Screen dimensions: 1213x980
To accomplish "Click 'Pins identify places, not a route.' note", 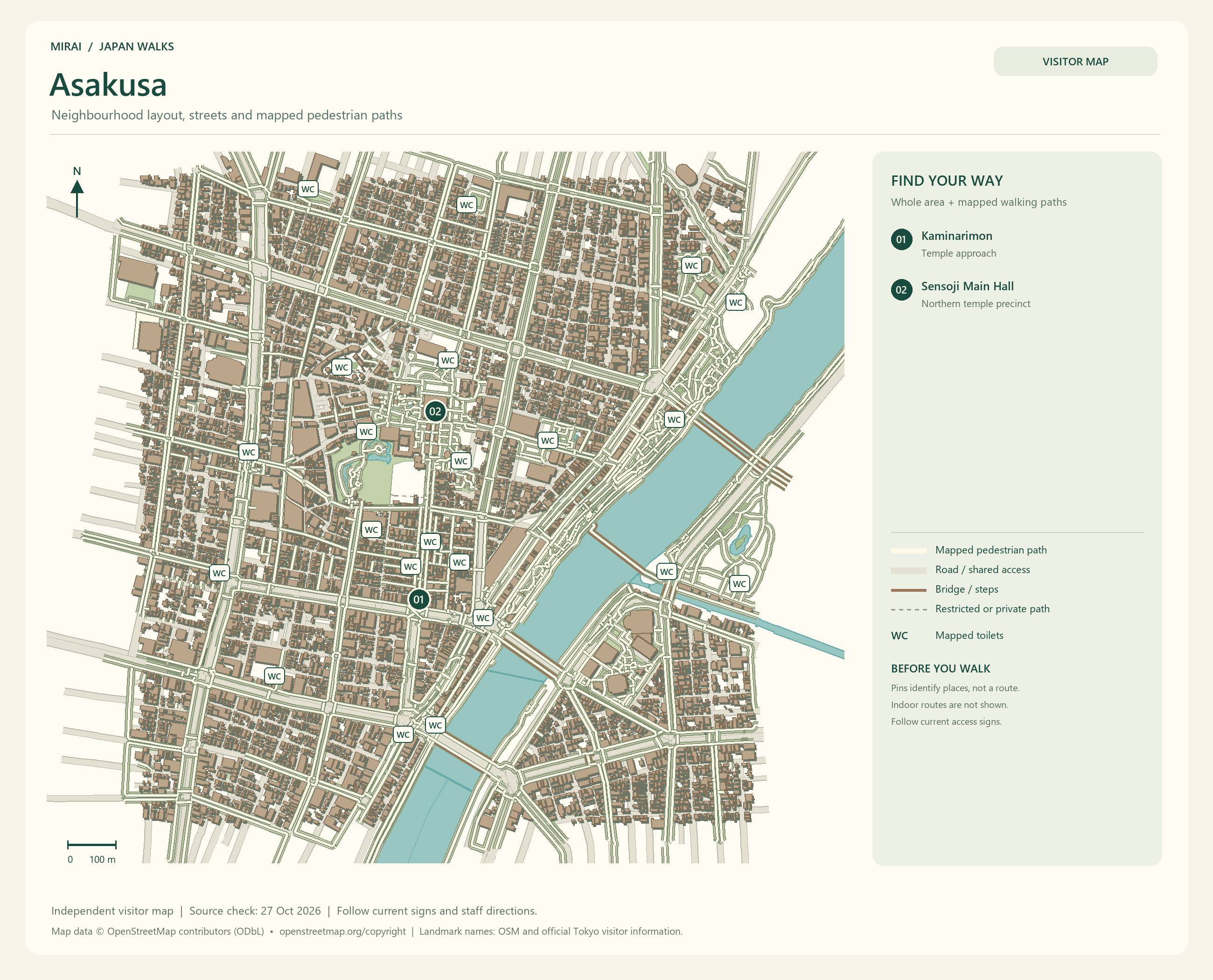I will (x=955, y=688).
